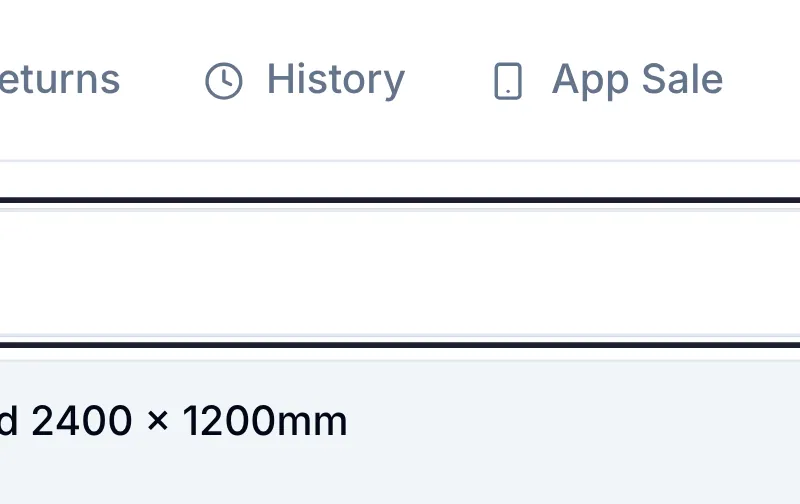Activate the round clock History icon
This screenshot has width=800, height=504.
point(223,81)
